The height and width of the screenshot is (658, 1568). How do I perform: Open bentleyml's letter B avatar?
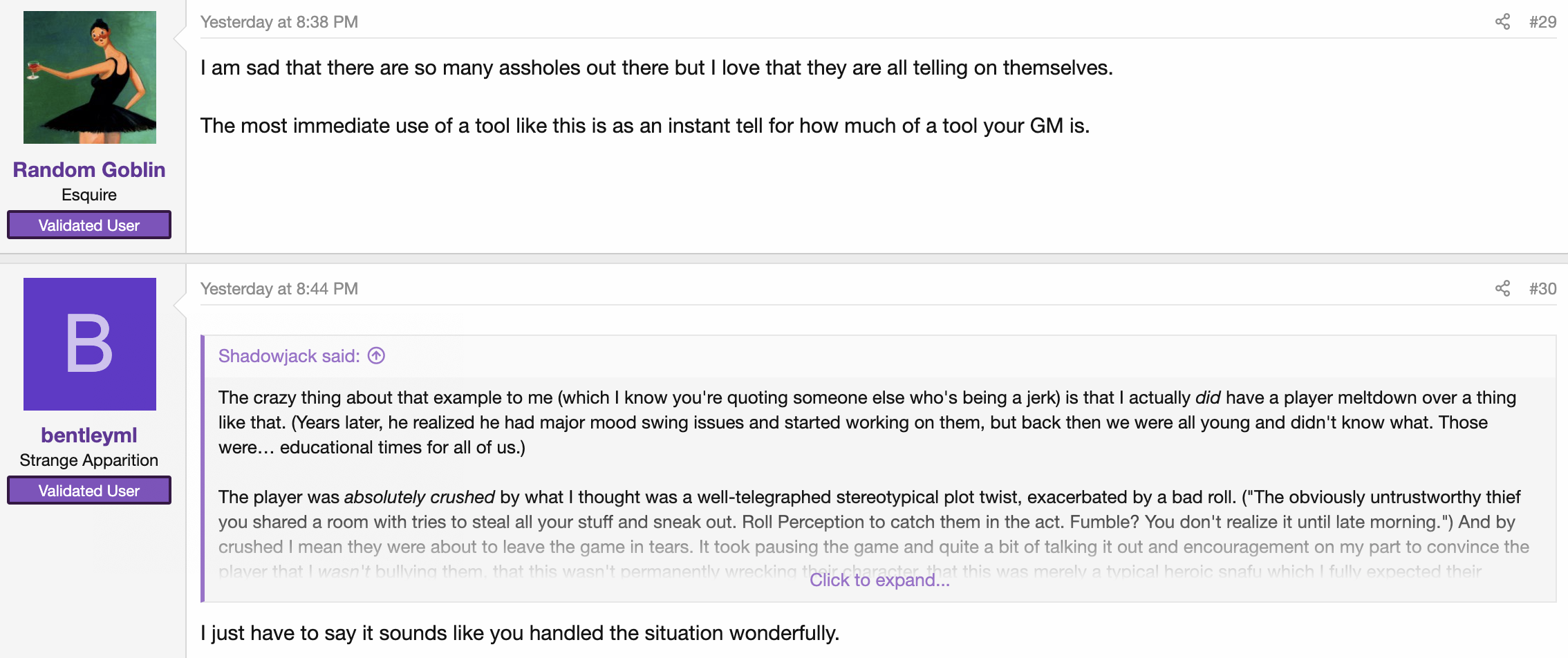pos(90,344)
